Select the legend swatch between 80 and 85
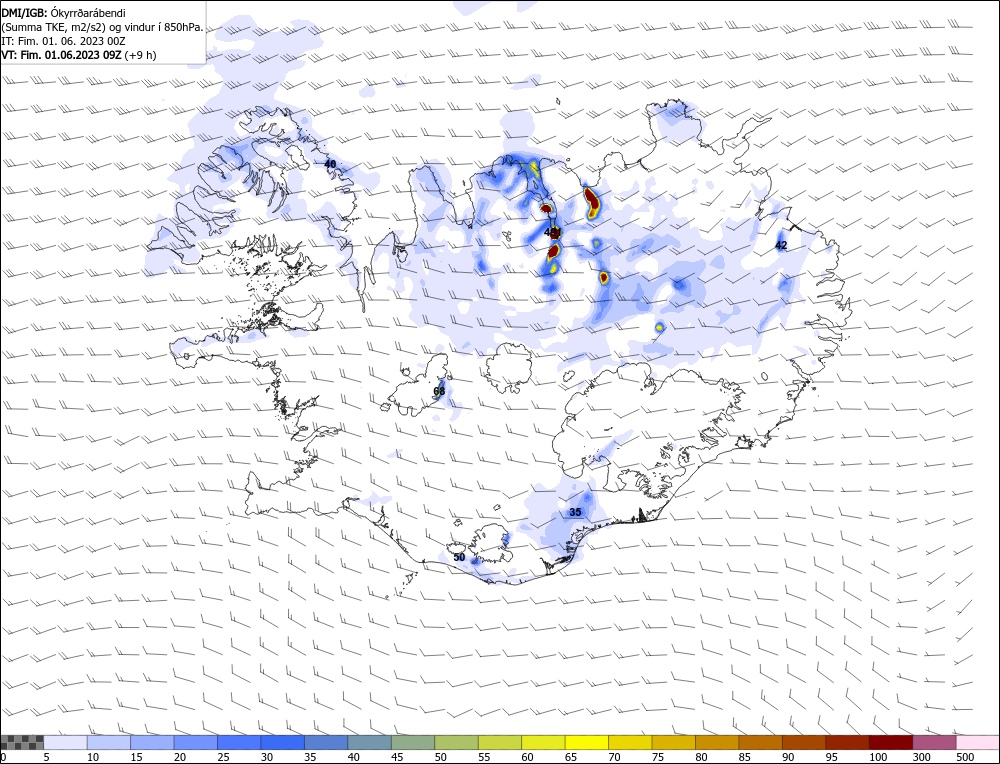The height and width of the screenshot is (764, 1000). (x=717, y=742)
